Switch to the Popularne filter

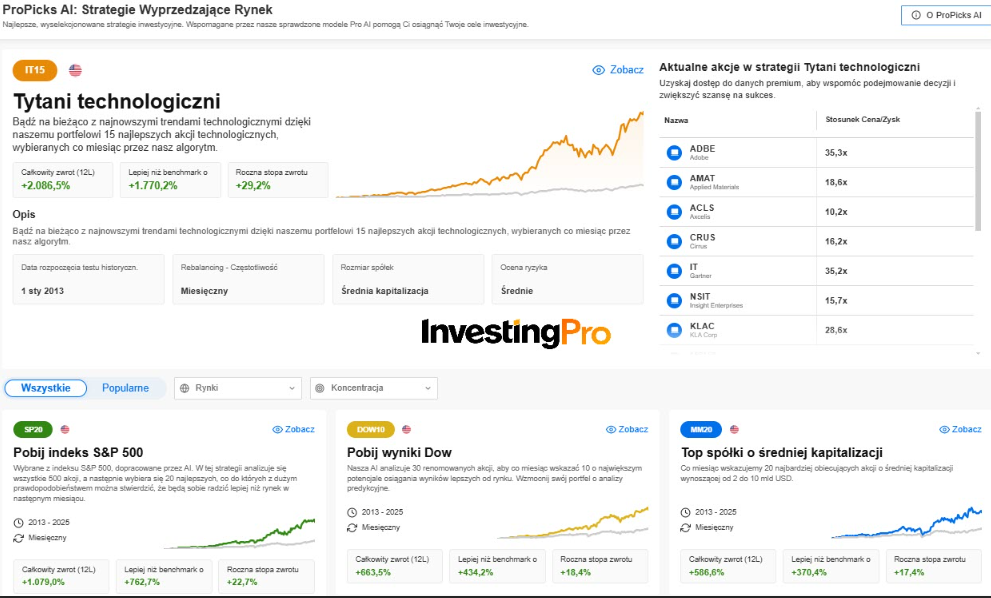point(125,388)
